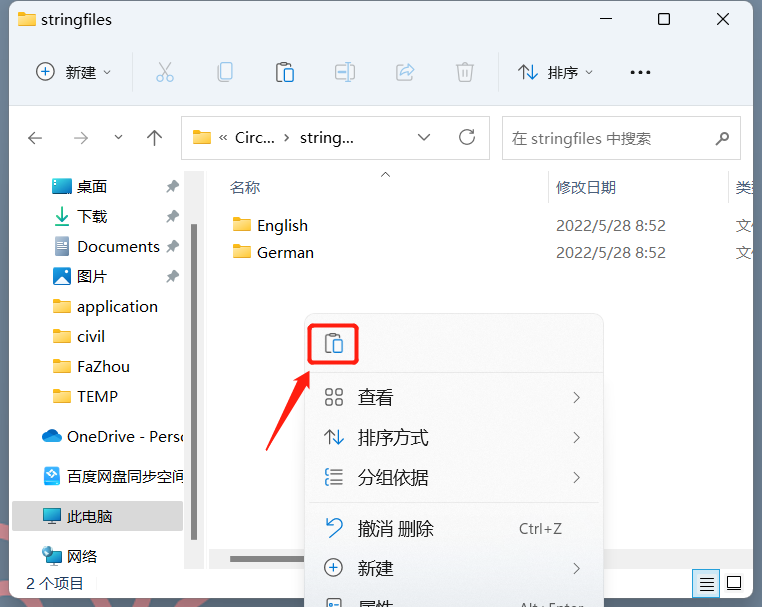762x607 pixels.
Task: Open 百度网盘同步空间 in sidebar
Action: tap(113, 476)
